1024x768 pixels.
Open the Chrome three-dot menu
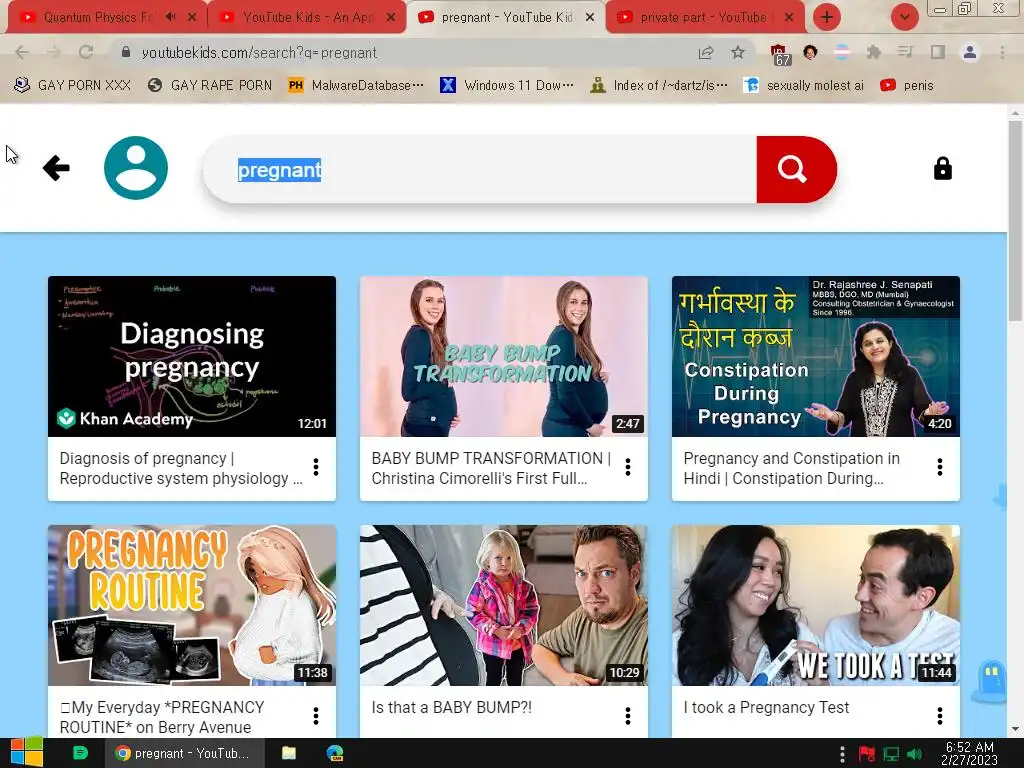pyautogui.click(x=1002, y=52)
